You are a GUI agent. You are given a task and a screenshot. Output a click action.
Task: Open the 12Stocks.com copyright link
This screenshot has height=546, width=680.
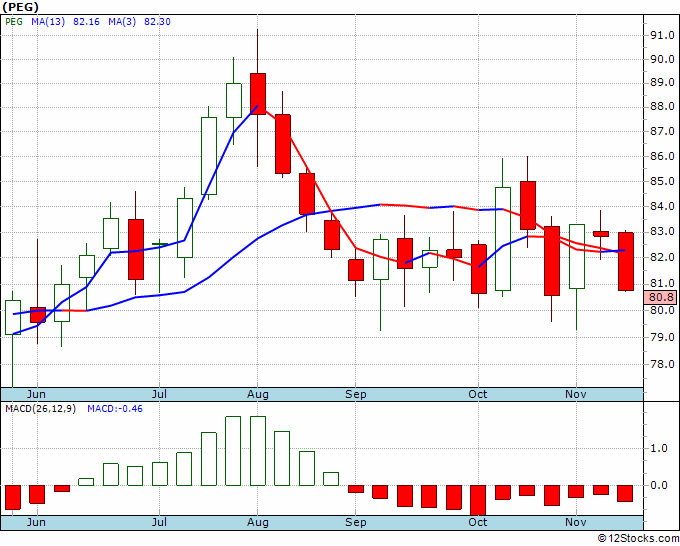638,539
